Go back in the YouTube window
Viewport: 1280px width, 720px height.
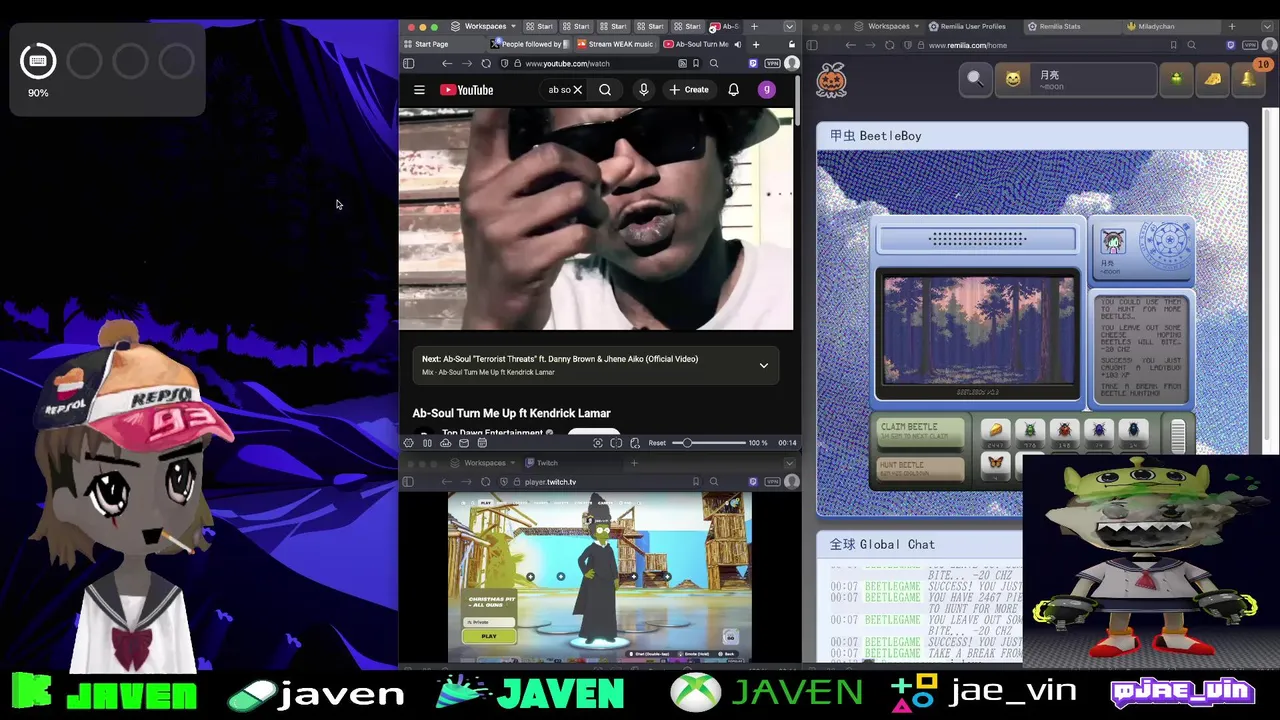[447, 63]
